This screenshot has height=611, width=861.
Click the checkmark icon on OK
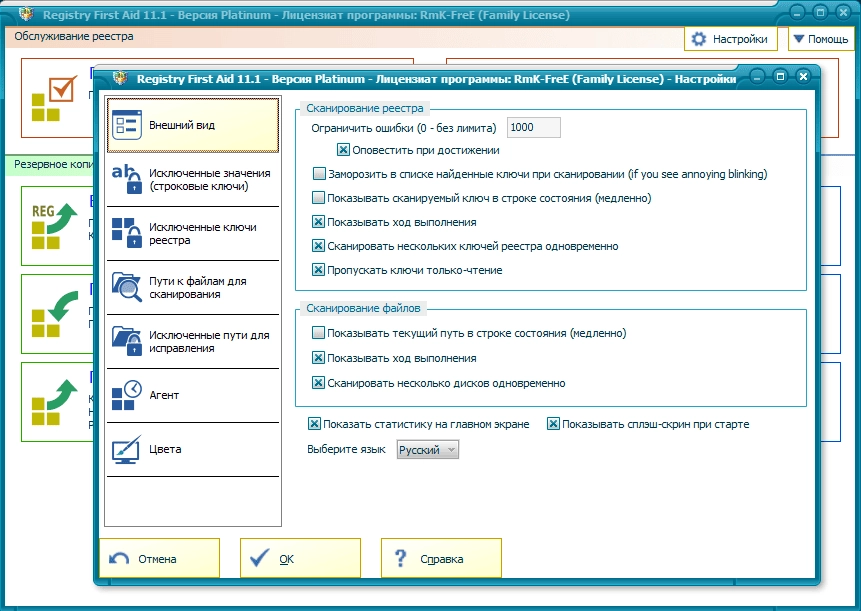[259, 558]
